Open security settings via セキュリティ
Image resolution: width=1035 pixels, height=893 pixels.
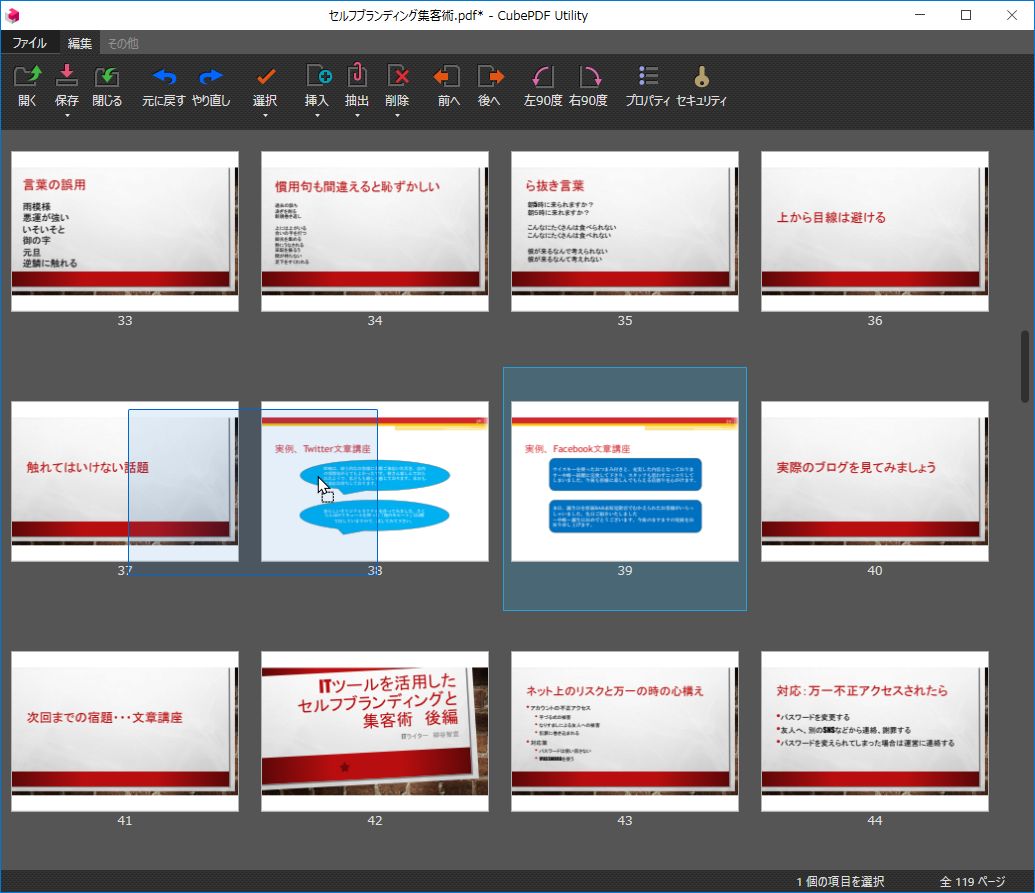coord(702,85)
